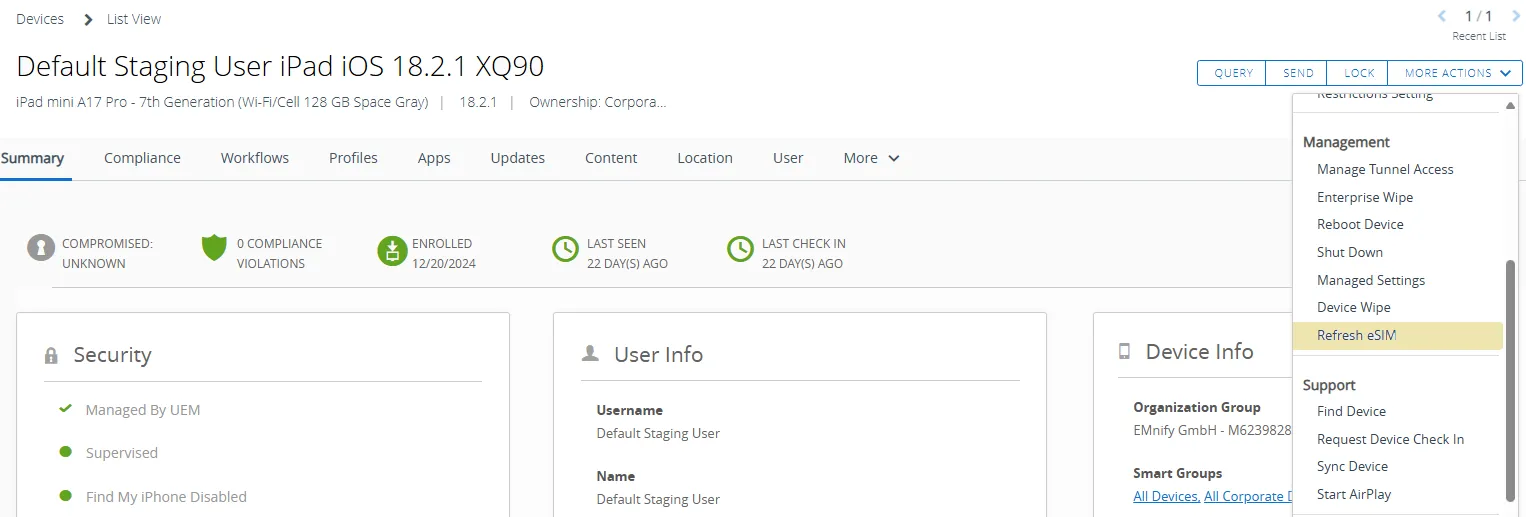This screenshot has height=517, width=1526.
Task: Select Shut Down menu option
Action: click(x=1350, y=252)
